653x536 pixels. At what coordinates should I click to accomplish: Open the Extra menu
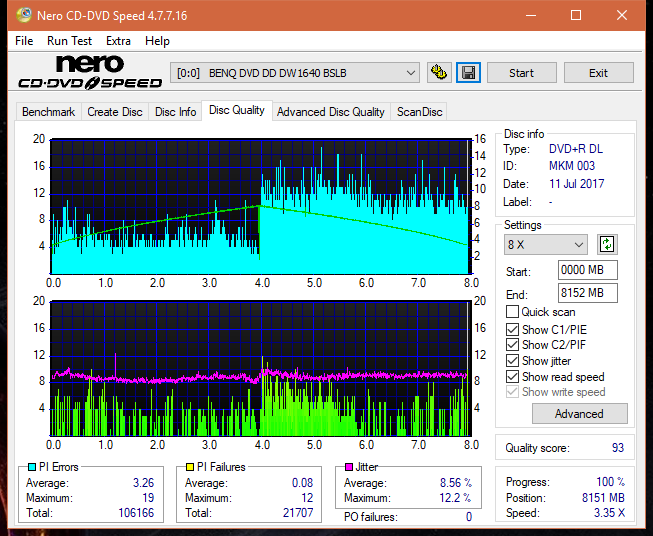click(x=118, y=41)
